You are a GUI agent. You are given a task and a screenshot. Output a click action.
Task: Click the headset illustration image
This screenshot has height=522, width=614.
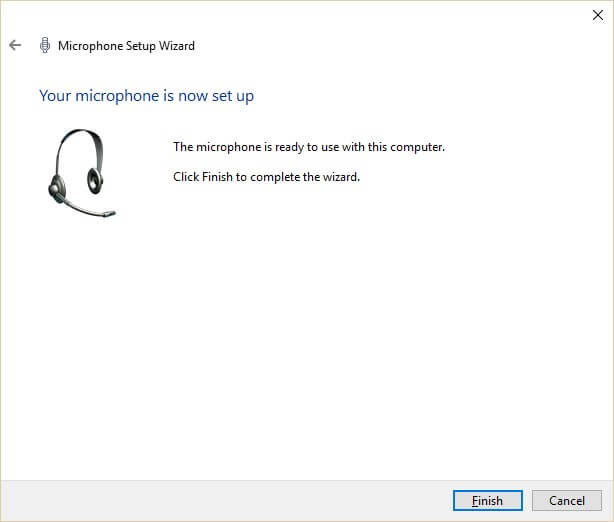(82, 173)
